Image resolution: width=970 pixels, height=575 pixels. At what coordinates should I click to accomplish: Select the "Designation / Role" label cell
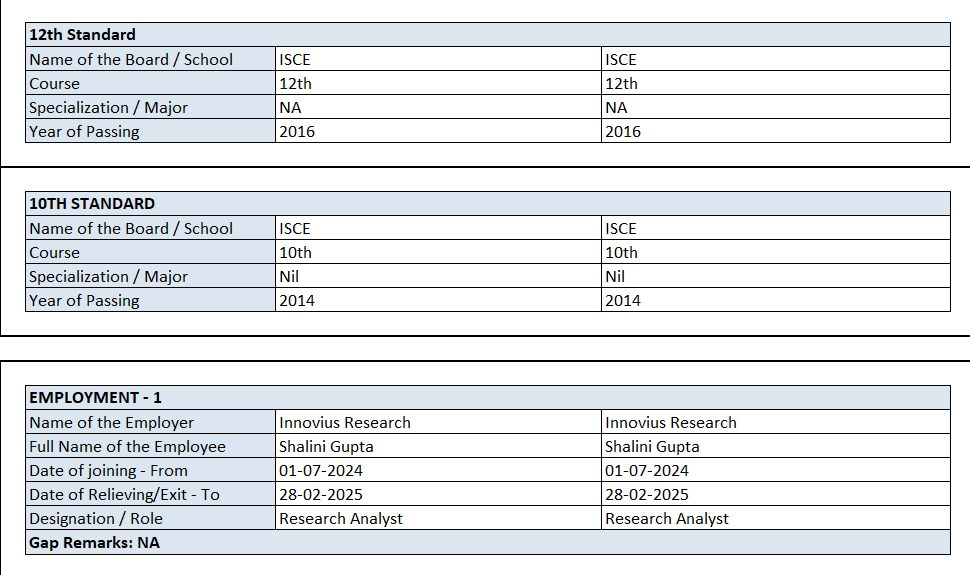pyautogui.click(x=96, y=519)
